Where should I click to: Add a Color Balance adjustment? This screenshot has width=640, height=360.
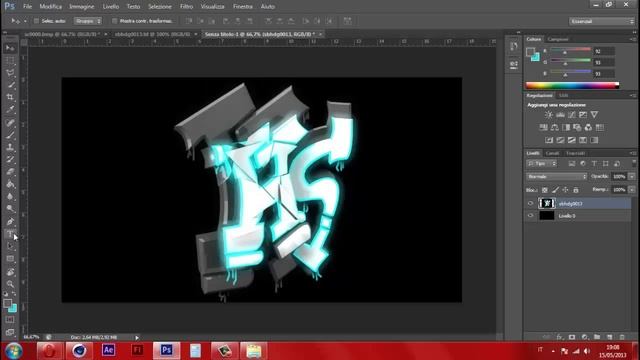(x=555, y=127)
